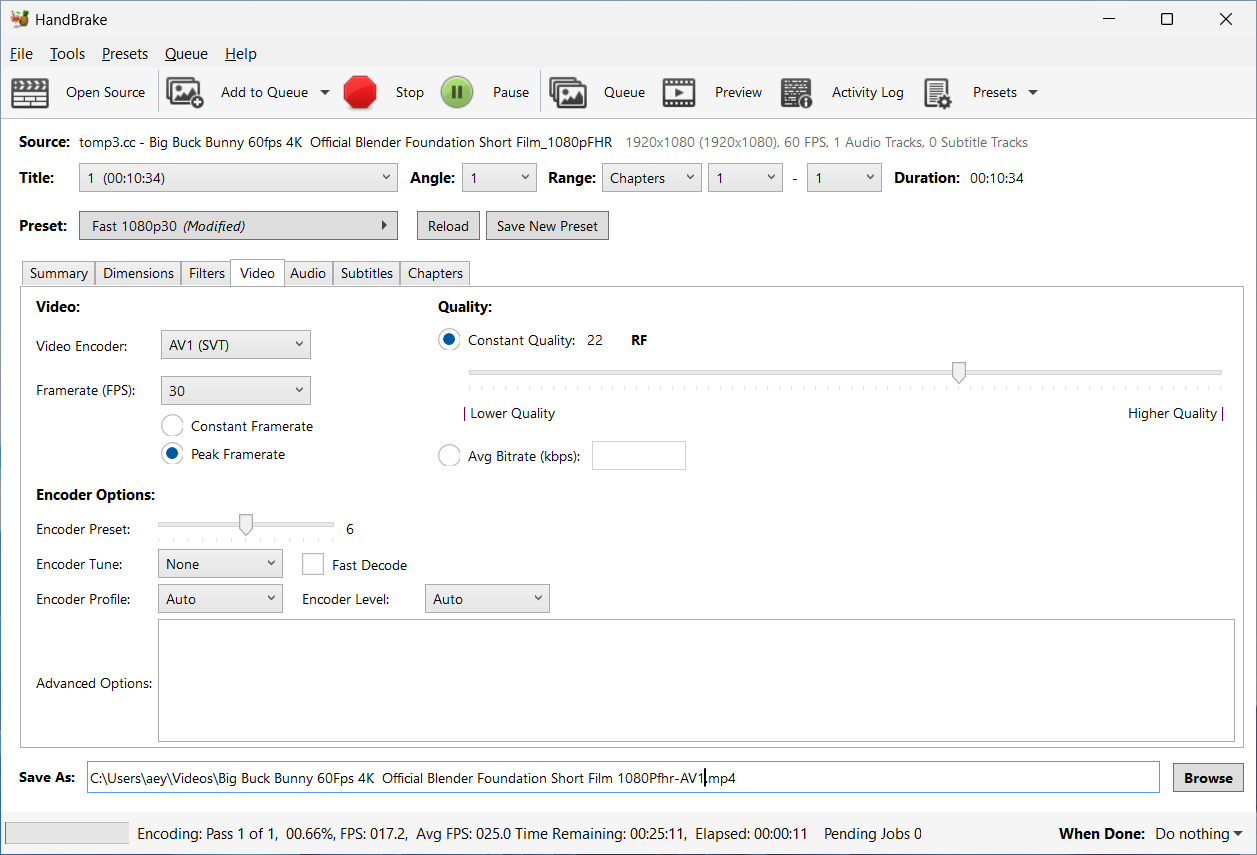The image size is (1257, 855).
Task: Open the Queue menu in menu bar
Action: (186, 54)
